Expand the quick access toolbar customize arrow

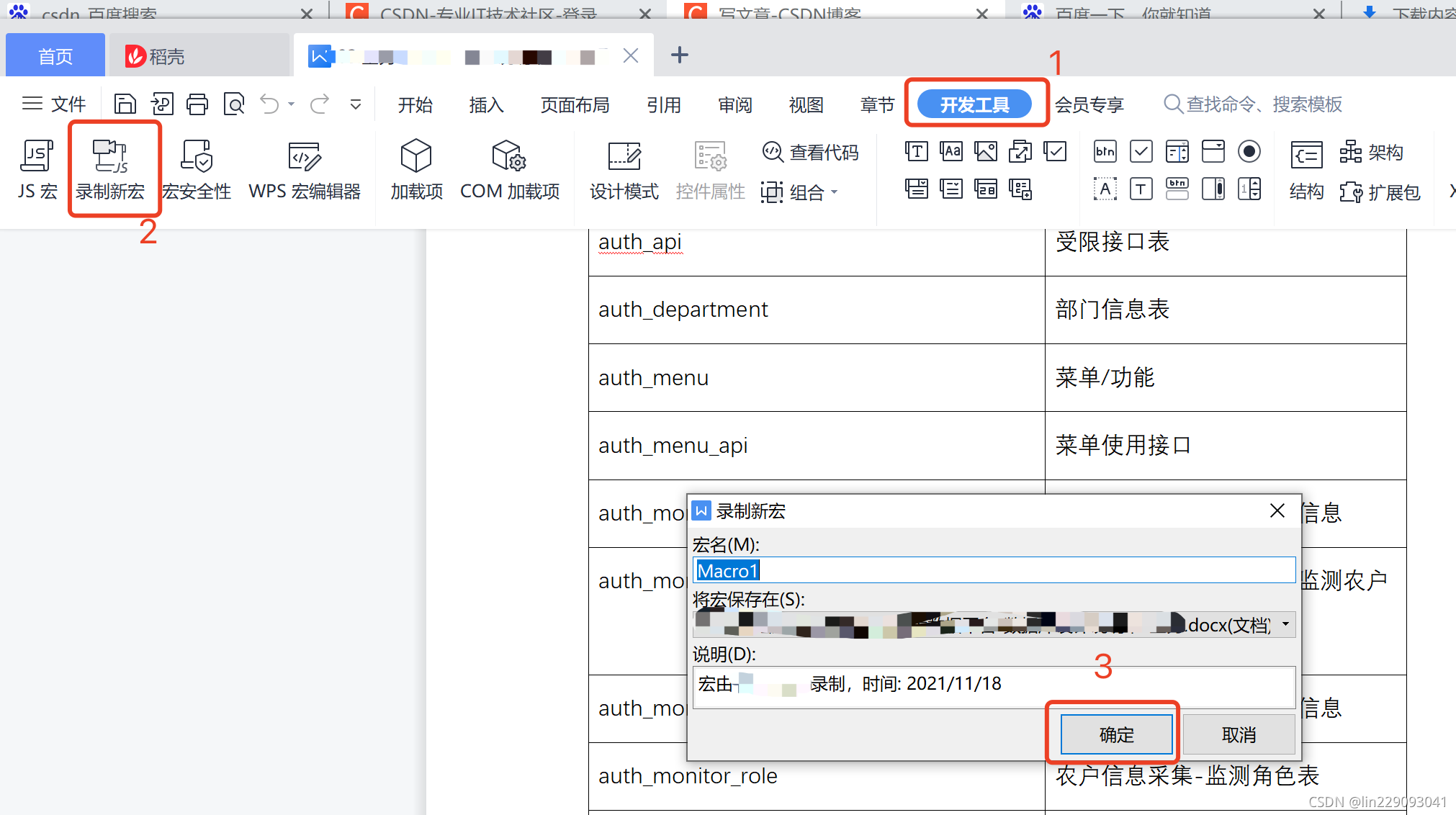(x=356, y=104)
